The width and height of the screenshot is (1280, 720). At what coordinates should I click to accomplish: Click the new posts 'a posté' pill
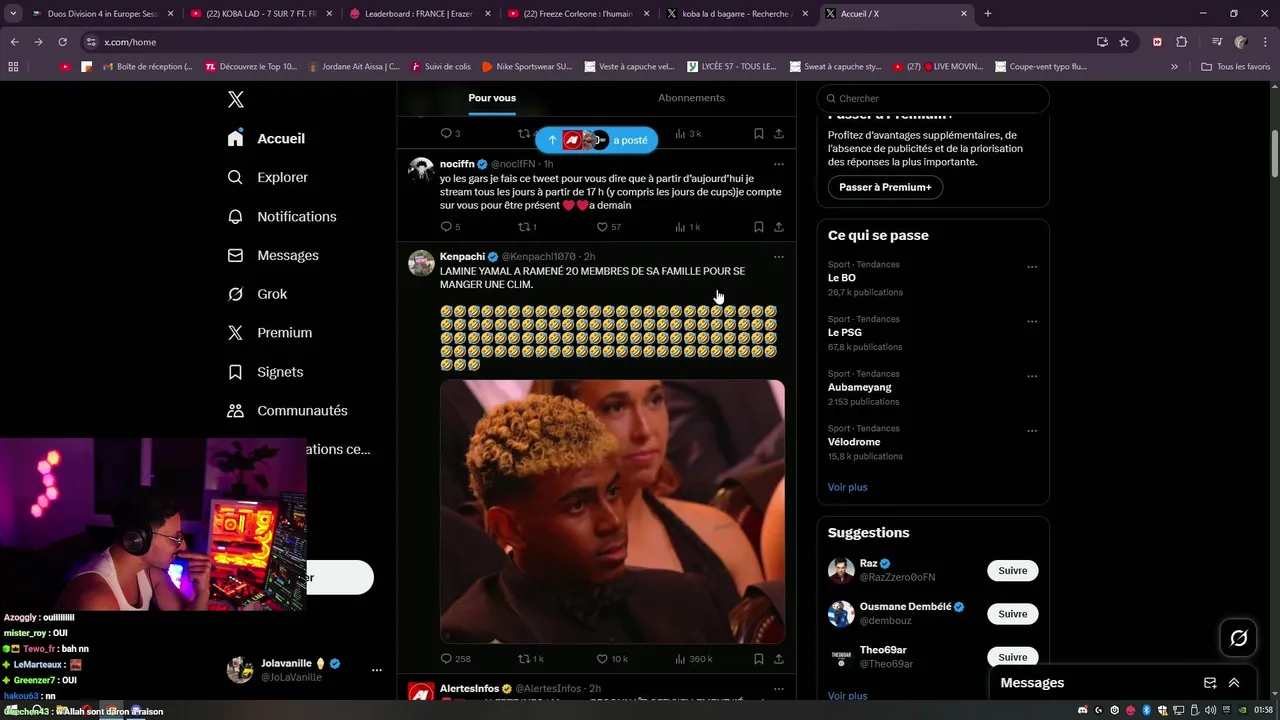(x=596, y=140)
